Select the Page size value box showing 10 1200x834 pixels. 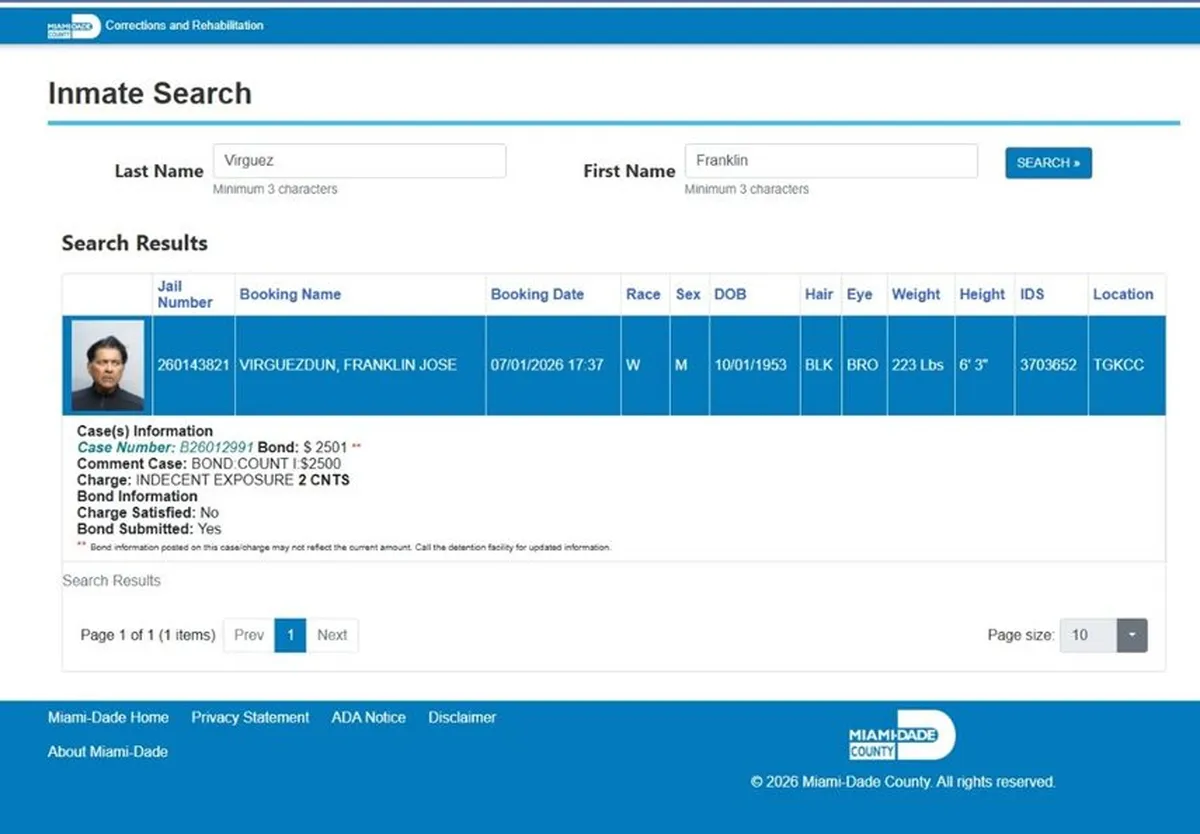click(x=1088, y=635)
